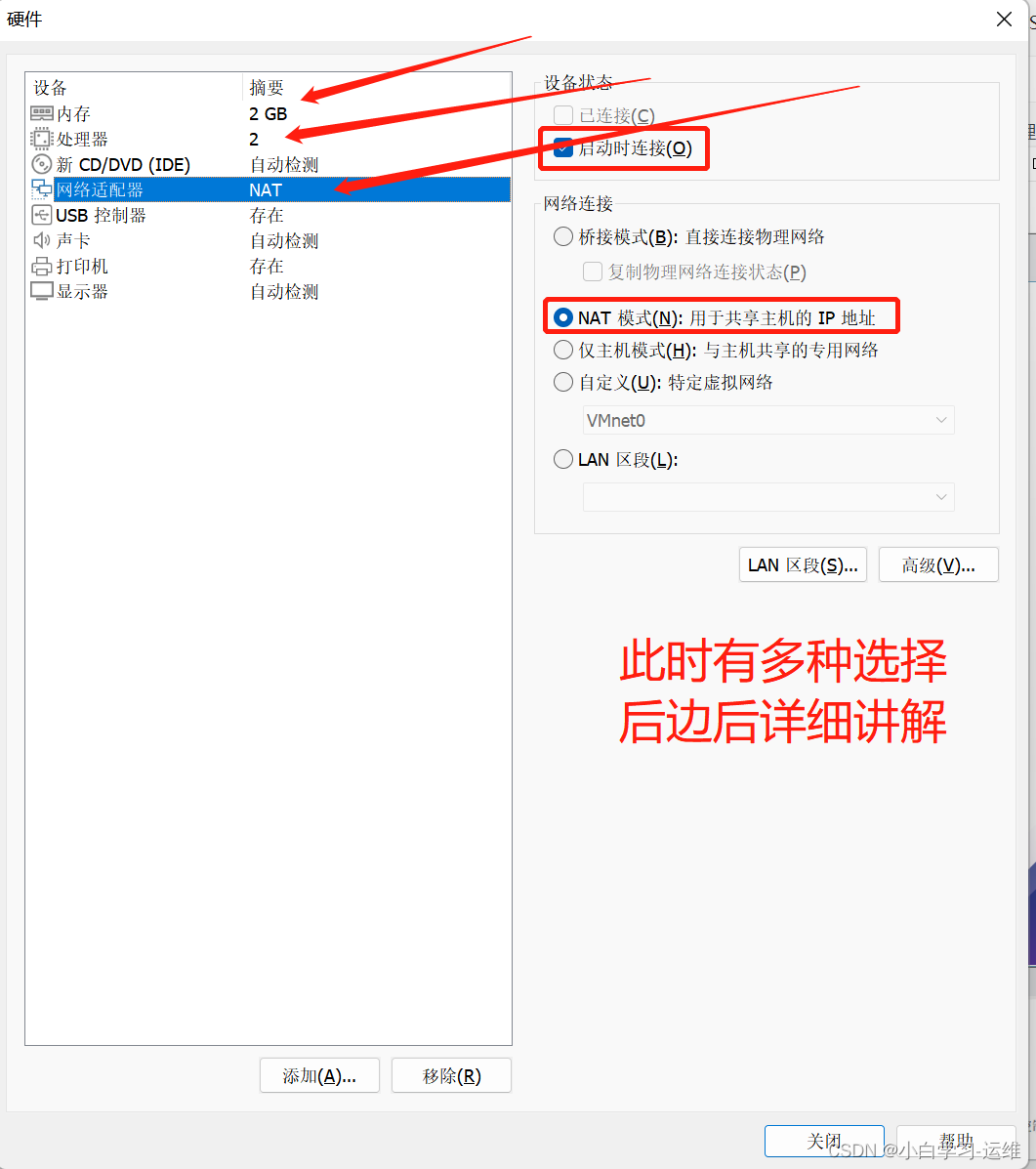
Task: Open the 高级(V)... settings button
Action: 938,565
